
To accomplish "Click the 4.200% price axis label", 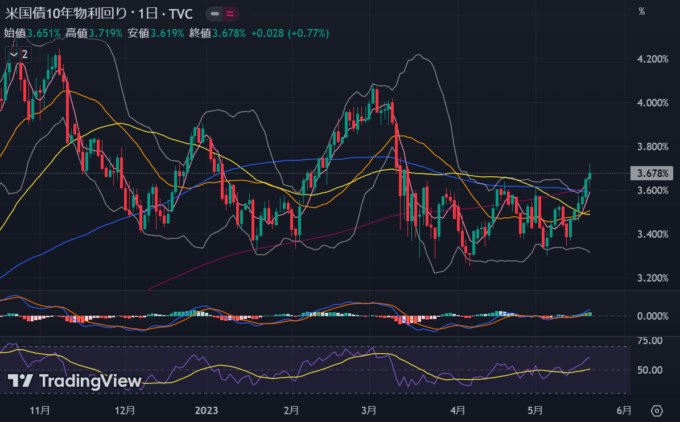I will click(651, 59).
